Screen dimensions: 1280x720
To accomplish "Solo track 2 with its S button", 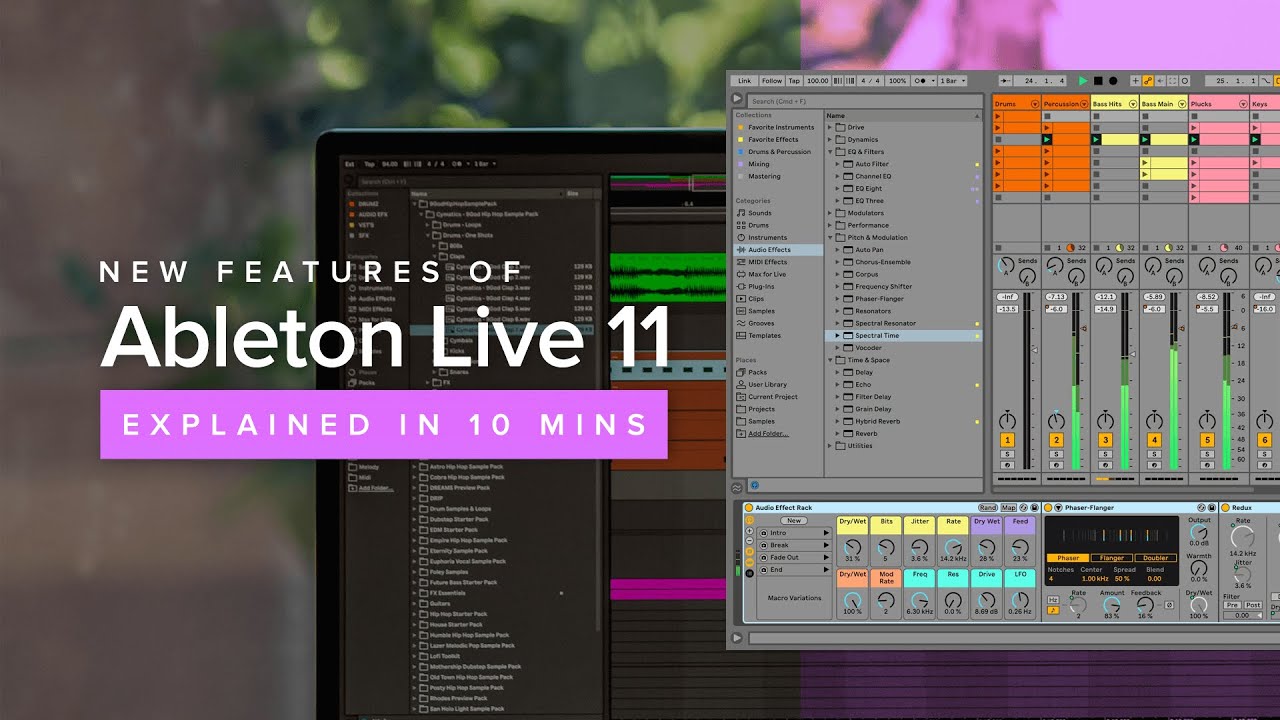I will pyautogui.click(x=1056, y=455).
